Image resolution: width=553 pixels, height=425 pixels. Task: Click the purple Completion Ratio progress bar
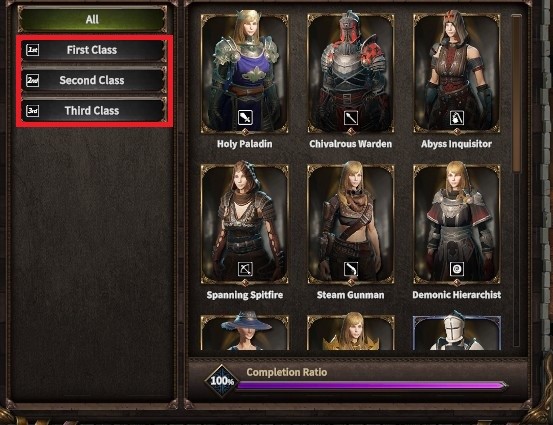[x=372, y=385]
